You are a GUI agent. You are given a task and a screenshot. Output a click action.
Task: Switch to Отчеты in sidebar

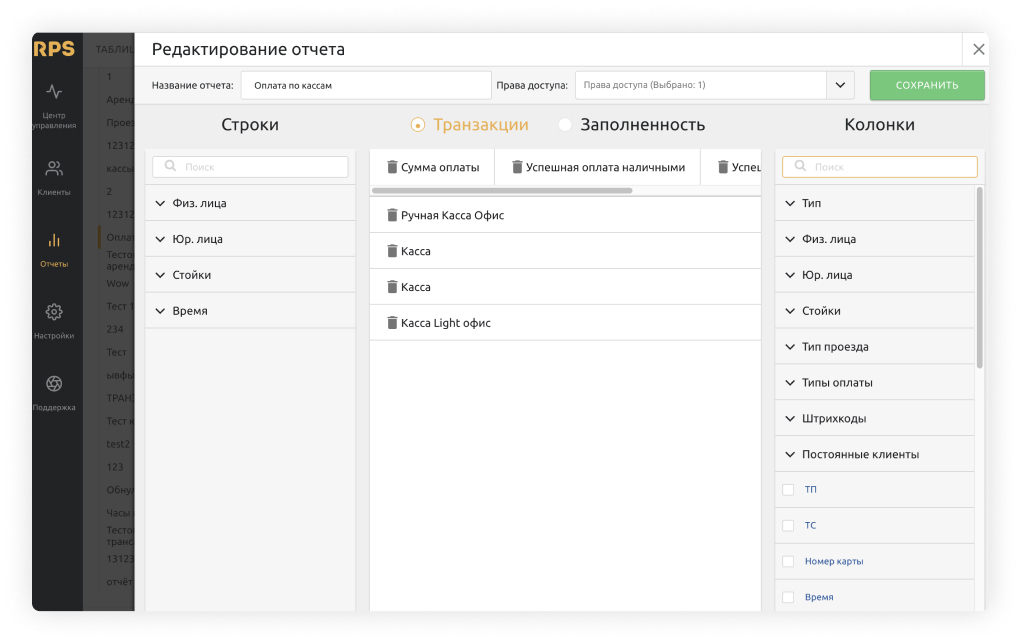(x=54, y=248)
